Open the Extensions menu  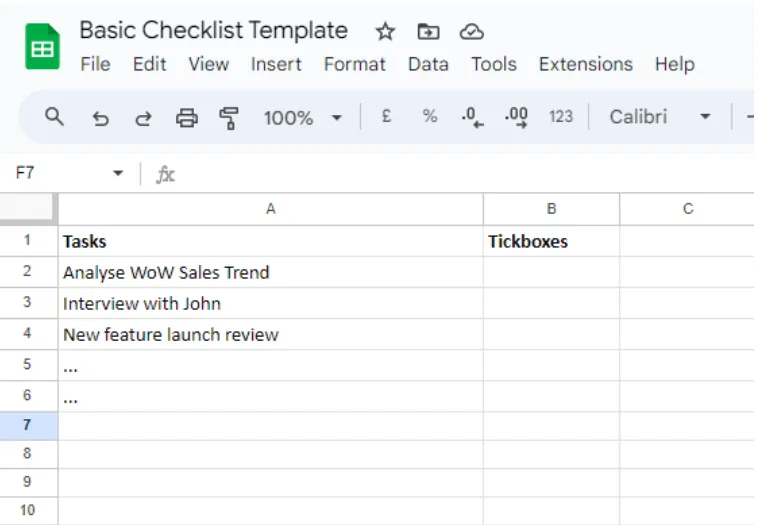point(586,64)
